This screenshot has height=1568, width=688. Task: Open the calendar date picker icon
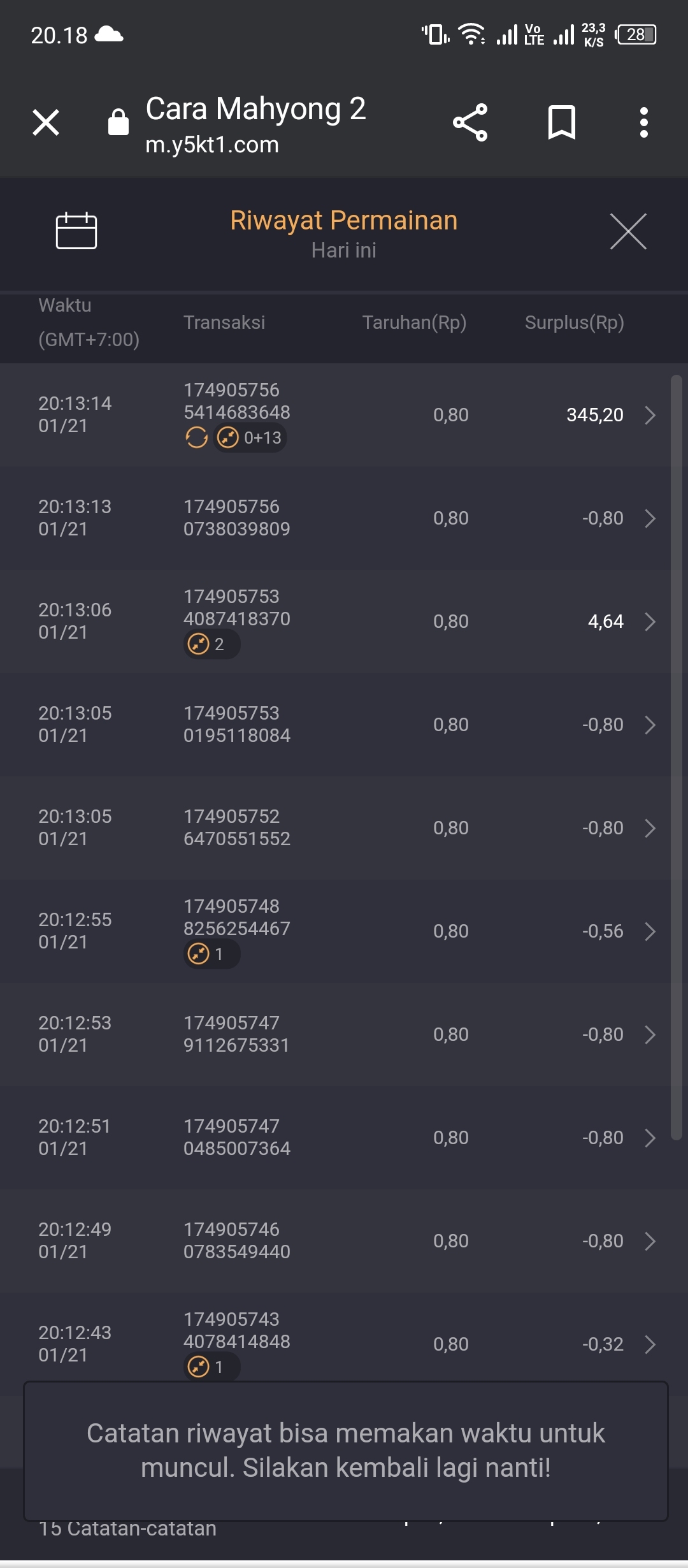(x=76, y=230)
